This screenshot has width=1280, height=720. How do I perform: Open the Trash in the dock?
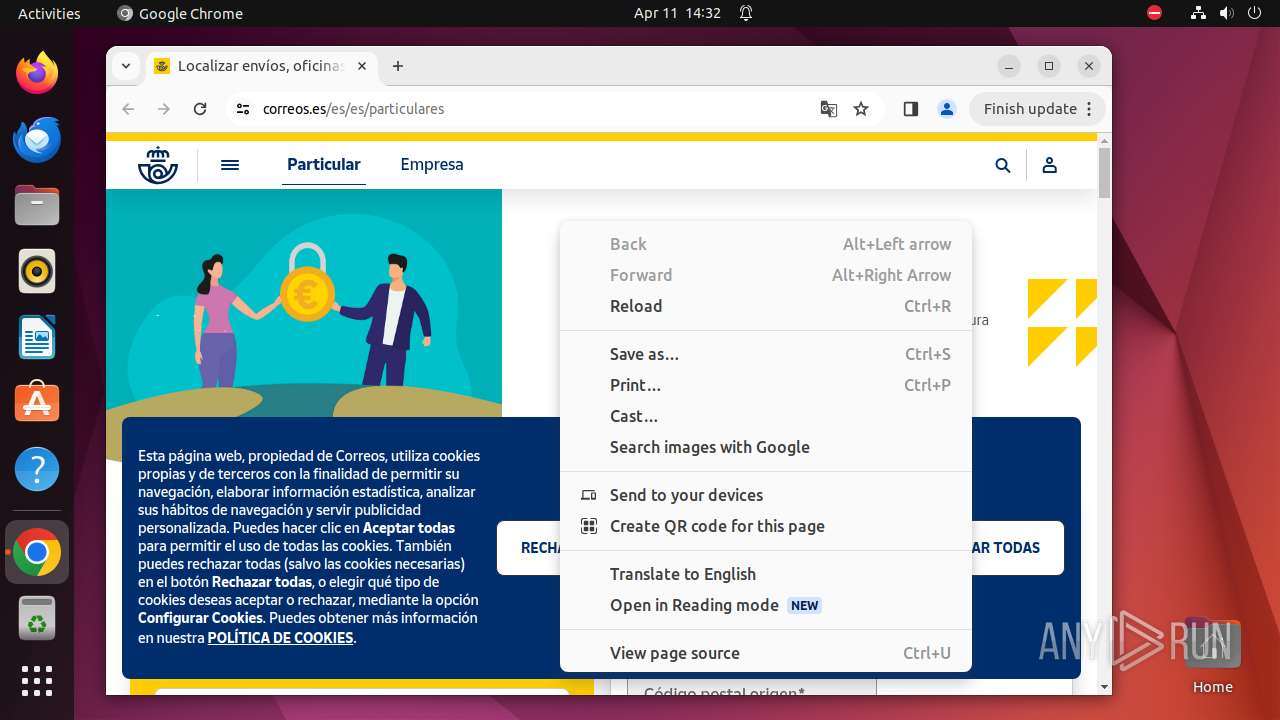pyautogui.click(x=37, y=618)
